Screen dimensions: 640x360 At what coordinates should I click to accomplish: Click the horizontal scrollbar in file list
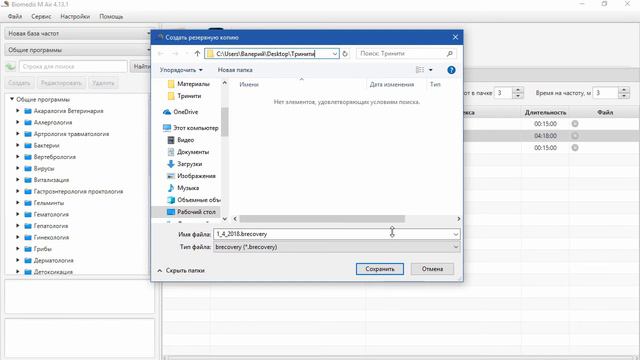pos(322,219)
